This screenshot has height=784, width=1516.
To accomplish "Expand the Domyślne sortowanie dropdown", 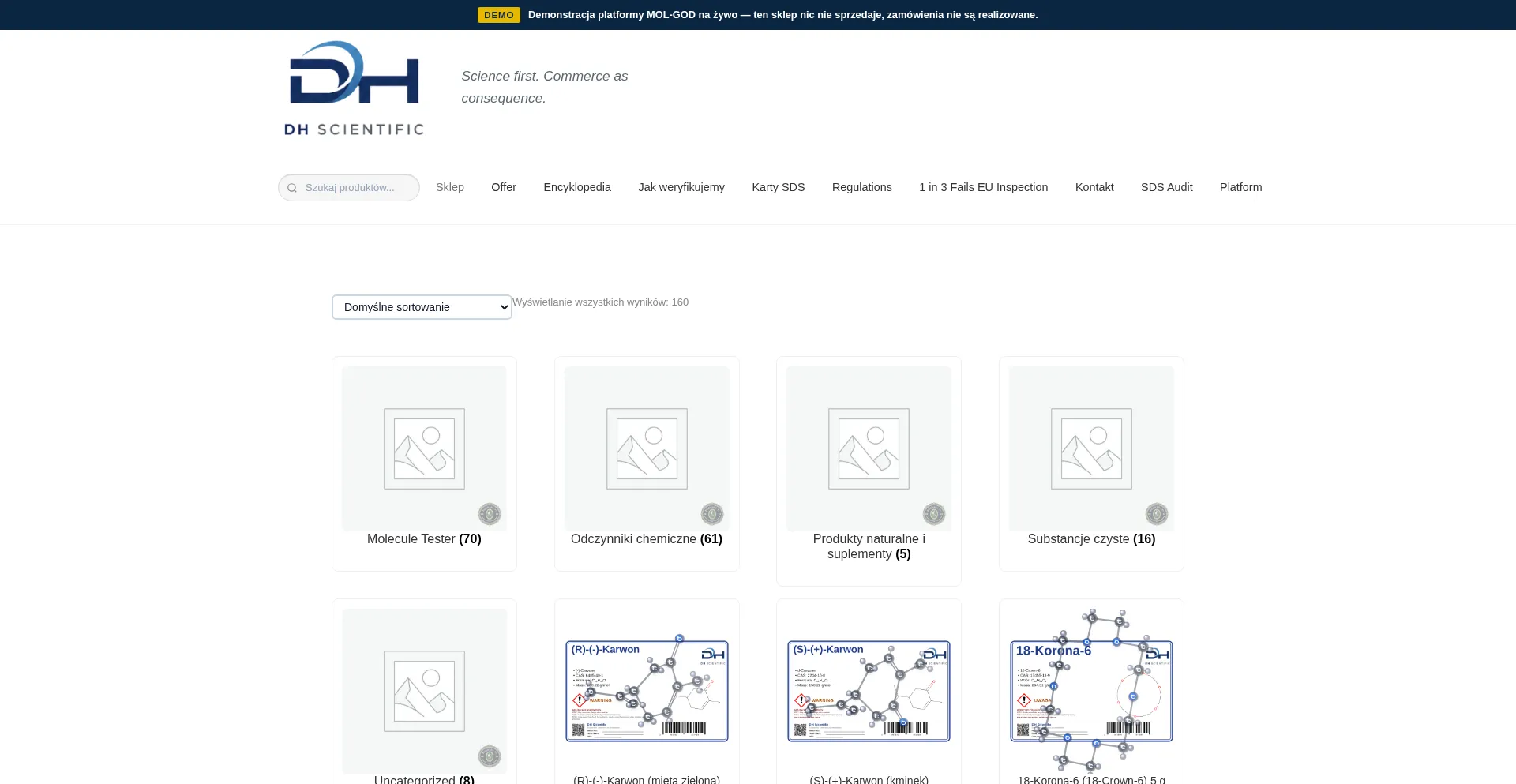I will click(x=422, y=307).
